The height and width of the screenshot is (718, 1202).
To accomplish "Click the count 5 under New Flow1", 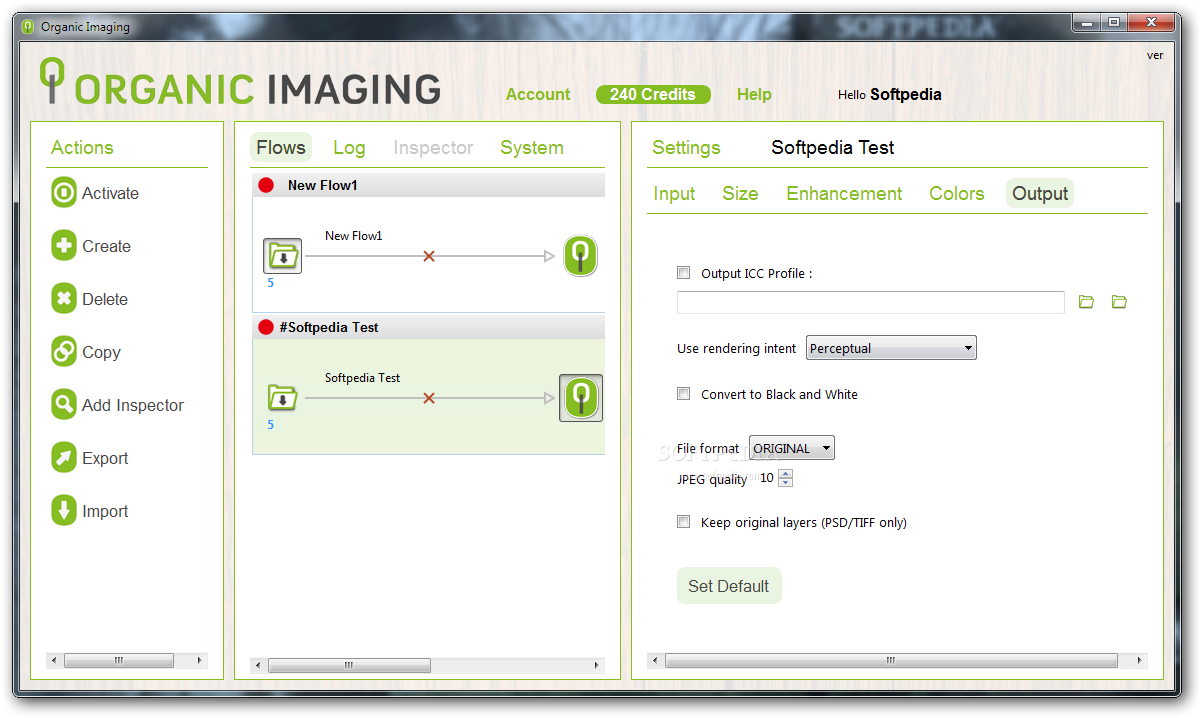I will [x=270, y=283].
